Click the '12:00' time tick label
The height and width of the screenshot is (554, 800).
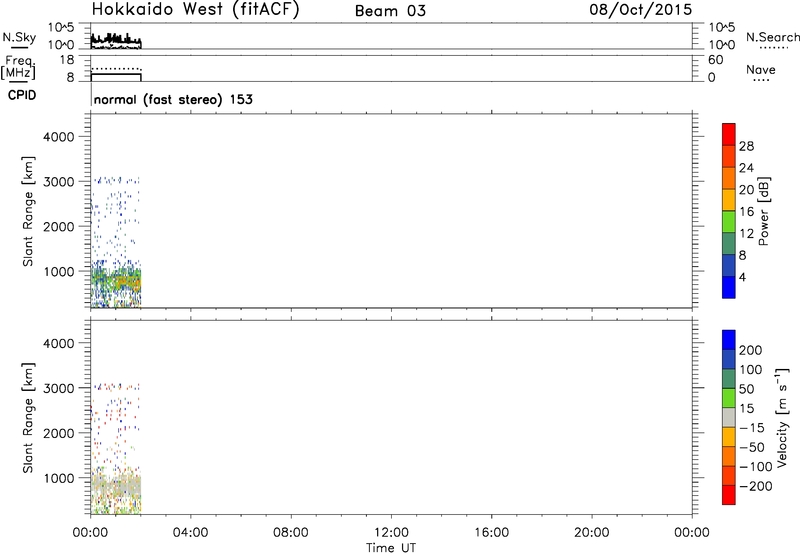point(391,533)
